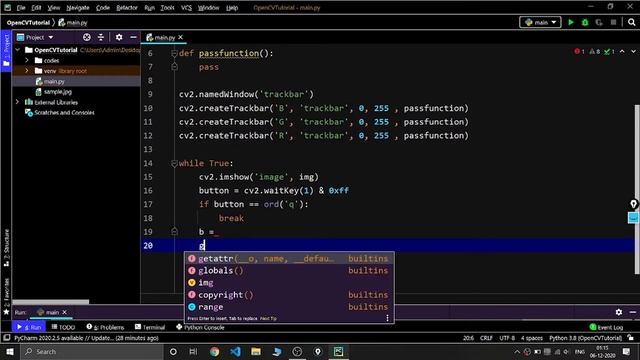
Task: Open Search Everywhere magnifier
Action: (x=631, y=22)
